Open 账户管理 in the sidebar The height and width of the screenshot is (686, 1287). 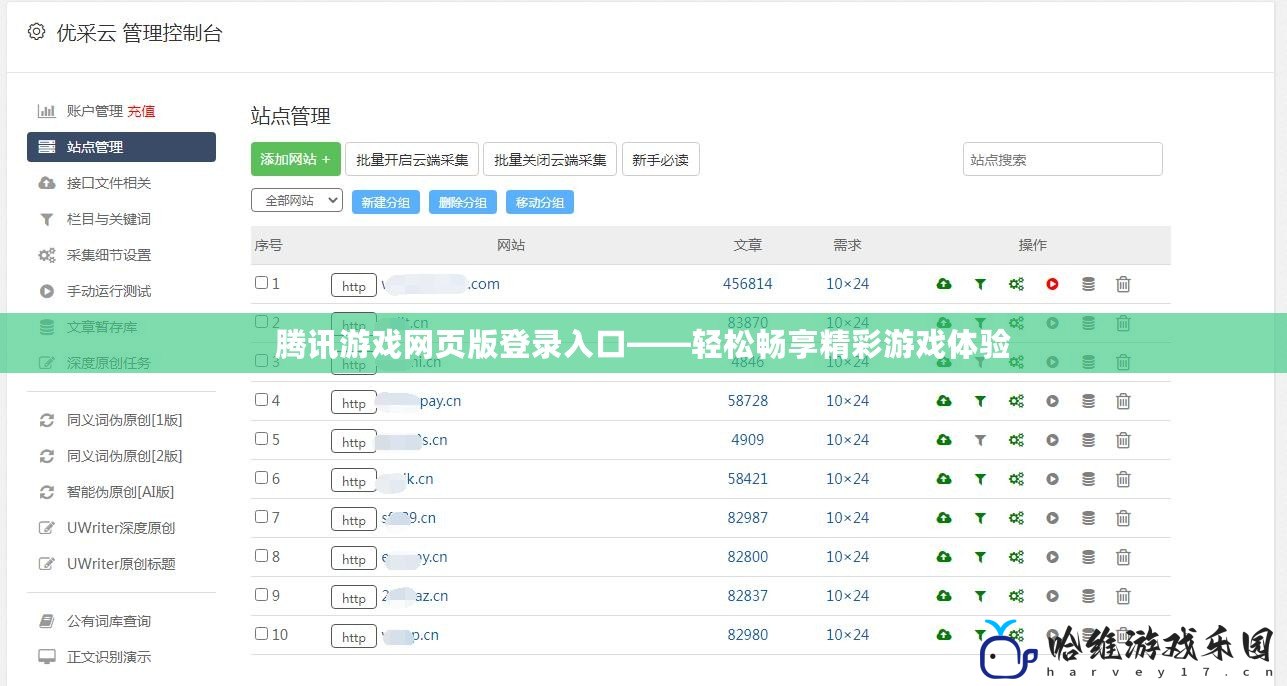coord(95,111)
